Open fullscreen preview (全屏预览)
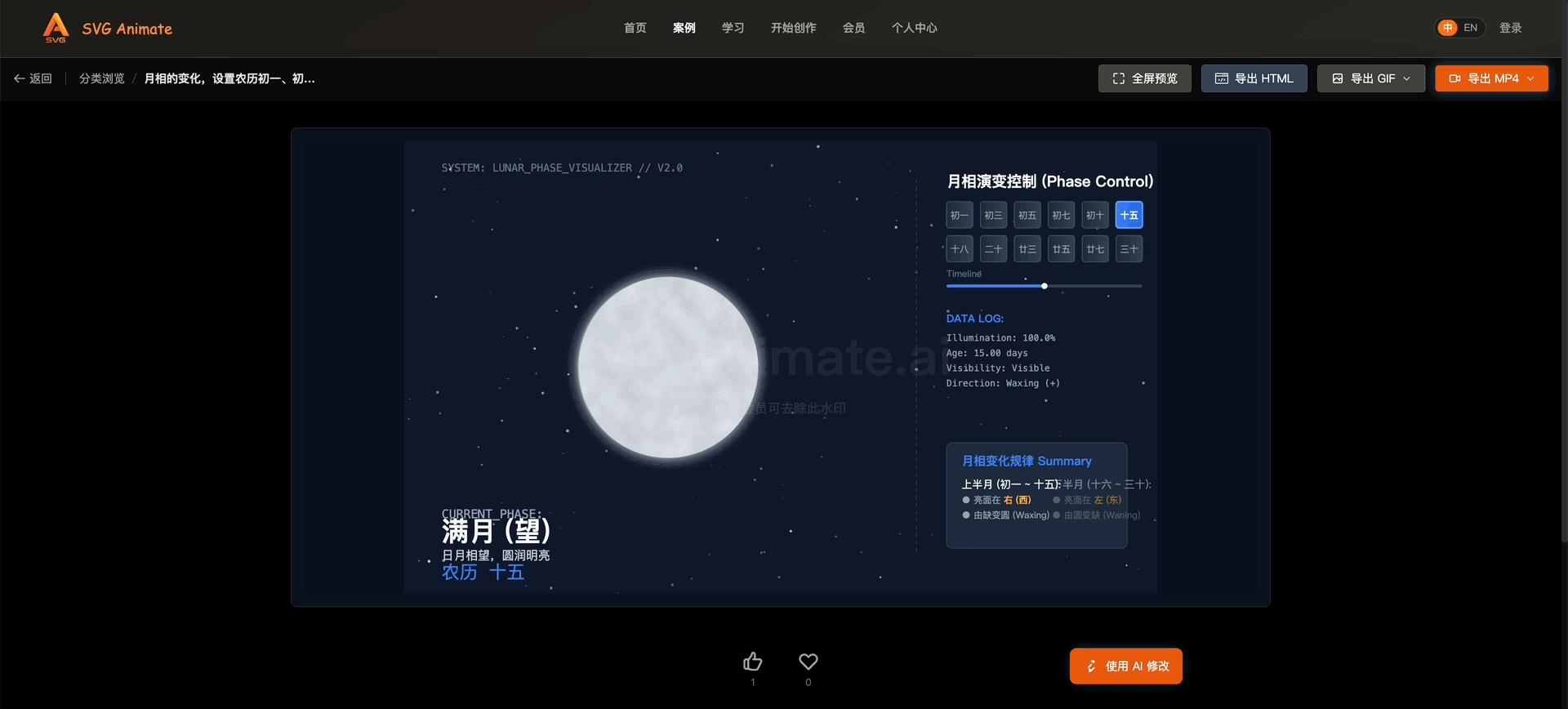Screen dimensions: 1568x709 [1144, 78]
